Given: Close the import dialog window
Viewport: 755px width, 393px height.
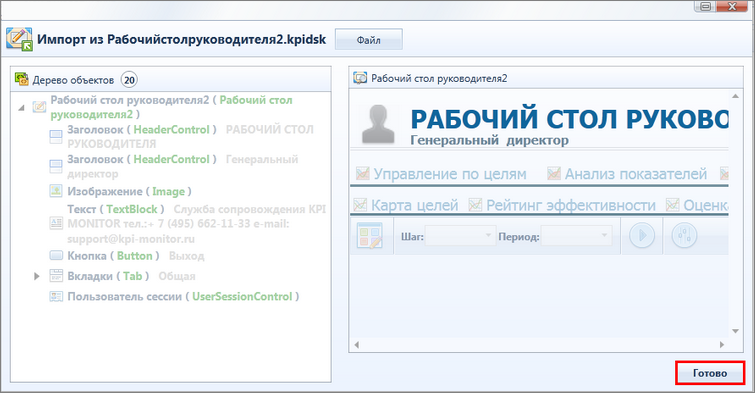Looking at the screenshot, I should [732, 6].
